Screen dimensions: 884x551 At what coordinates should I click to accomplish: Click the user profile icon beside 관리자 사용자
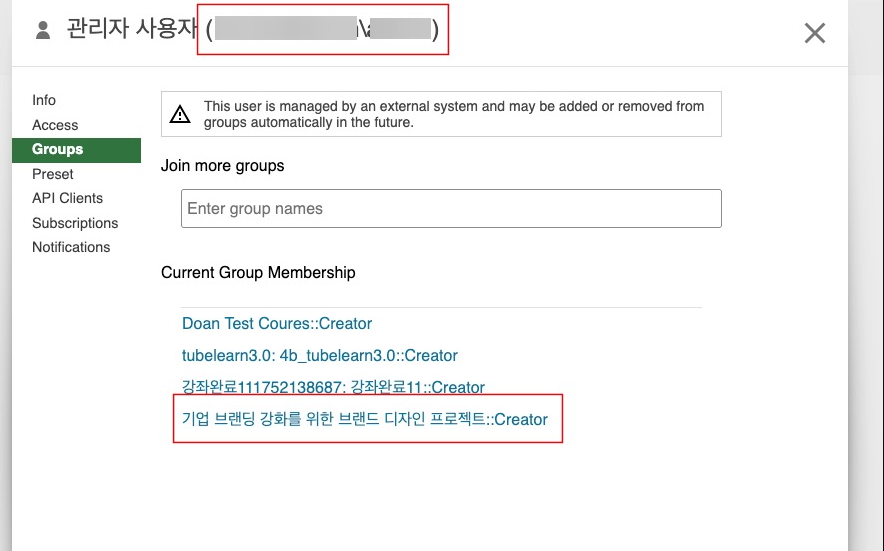coord(42,31)
